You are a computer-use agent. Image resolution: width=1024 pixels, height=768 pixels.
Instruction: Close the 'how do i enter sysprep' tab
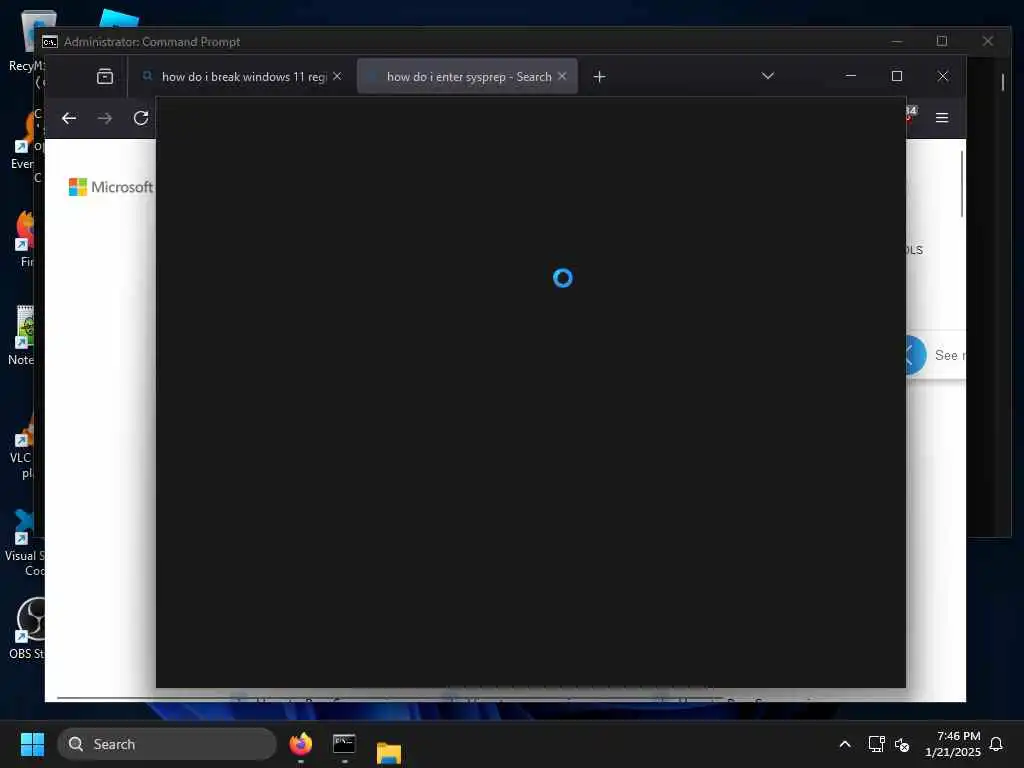pyautogui.click(x=562, y=76)
